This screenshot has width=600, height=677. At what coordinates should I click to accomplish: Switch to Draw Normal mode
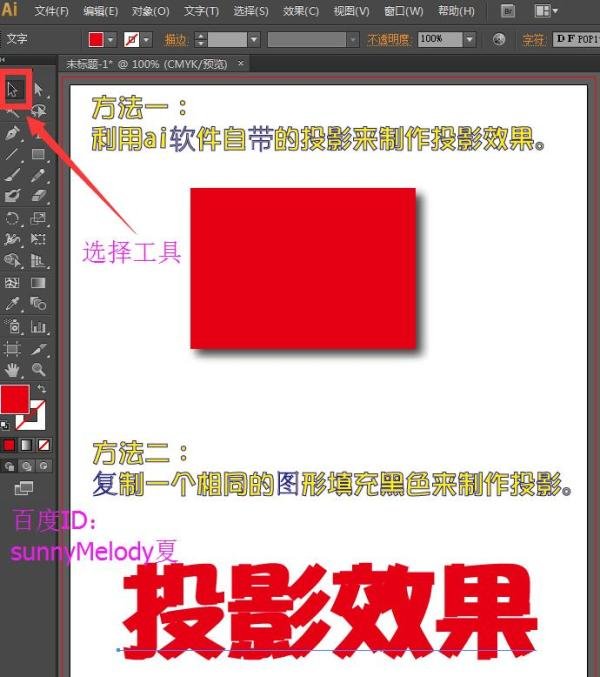(9, 466)
